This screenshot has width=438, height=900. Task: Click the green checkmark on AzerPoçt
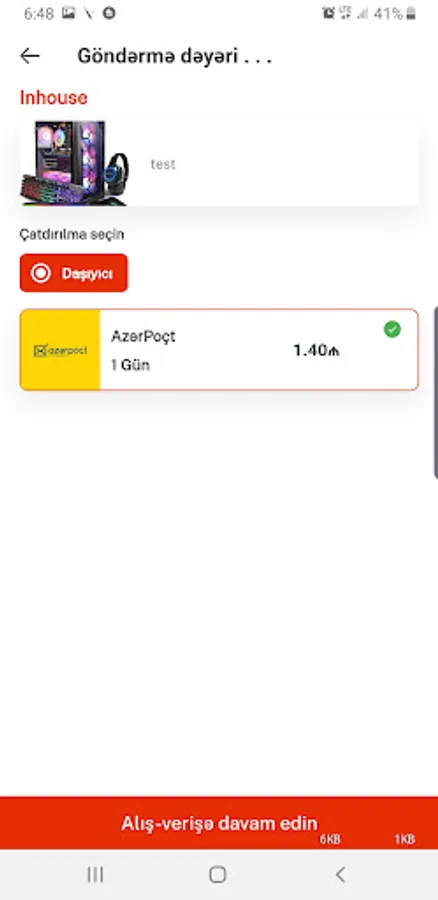pos(392,329)
